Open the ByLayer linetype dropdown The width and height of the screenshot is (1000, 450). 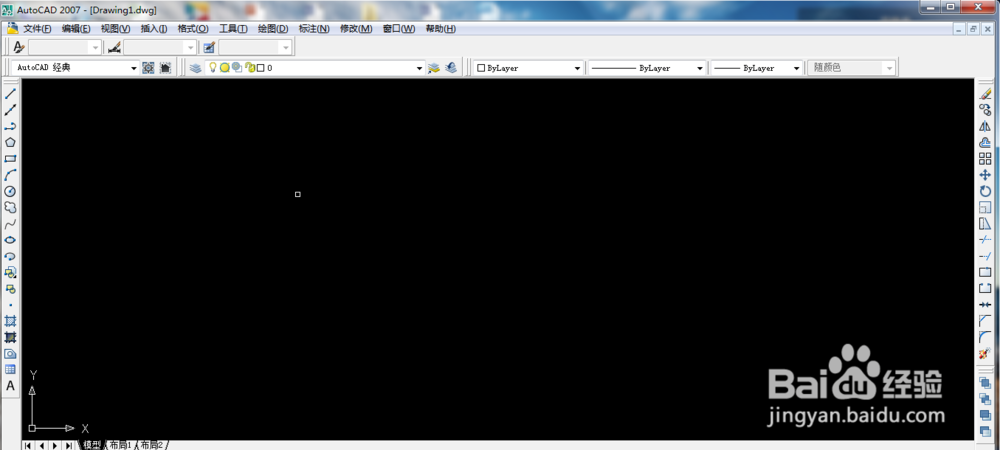pos(700,68)
